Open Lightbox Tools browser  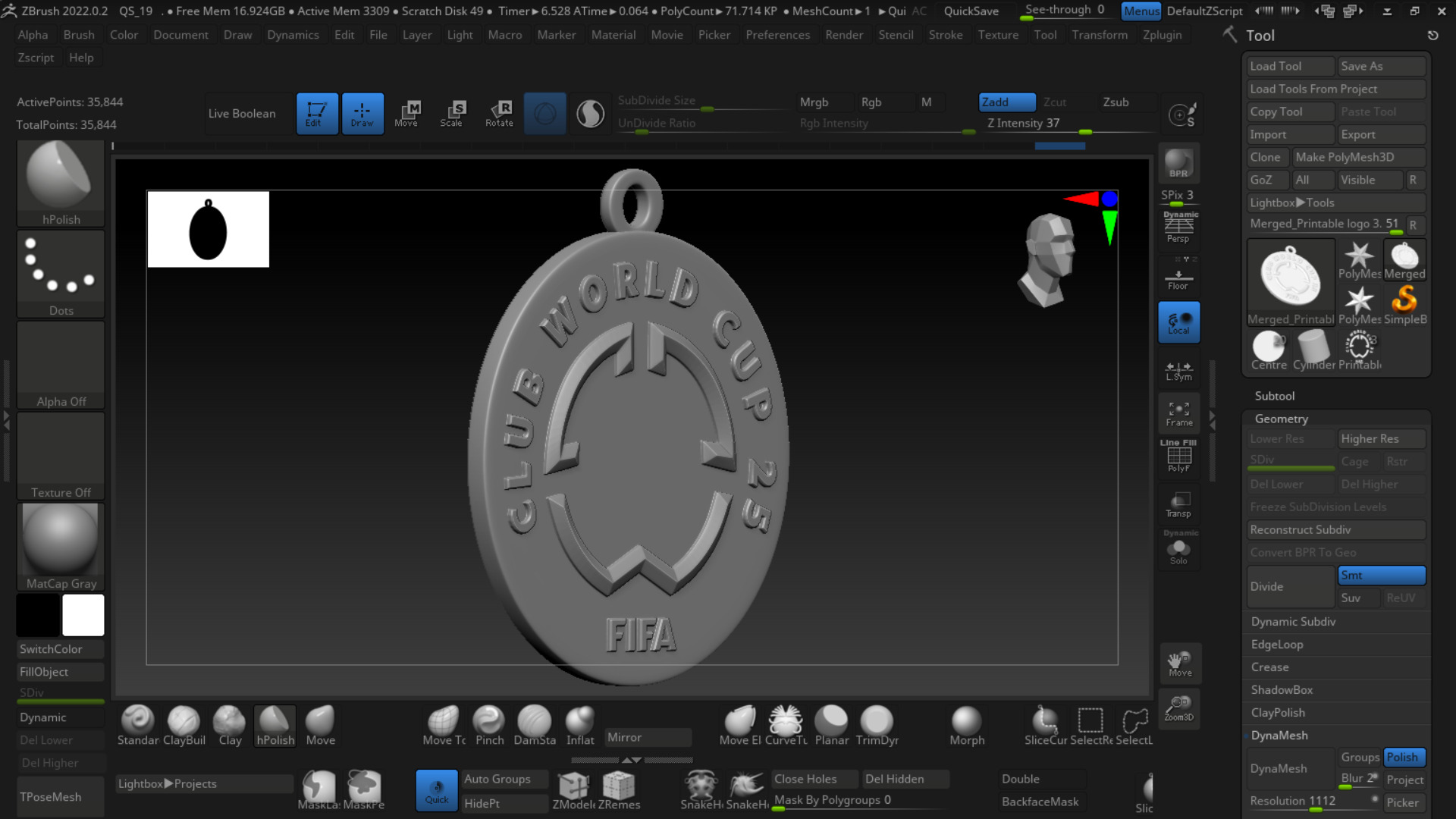click(1336, 202)
